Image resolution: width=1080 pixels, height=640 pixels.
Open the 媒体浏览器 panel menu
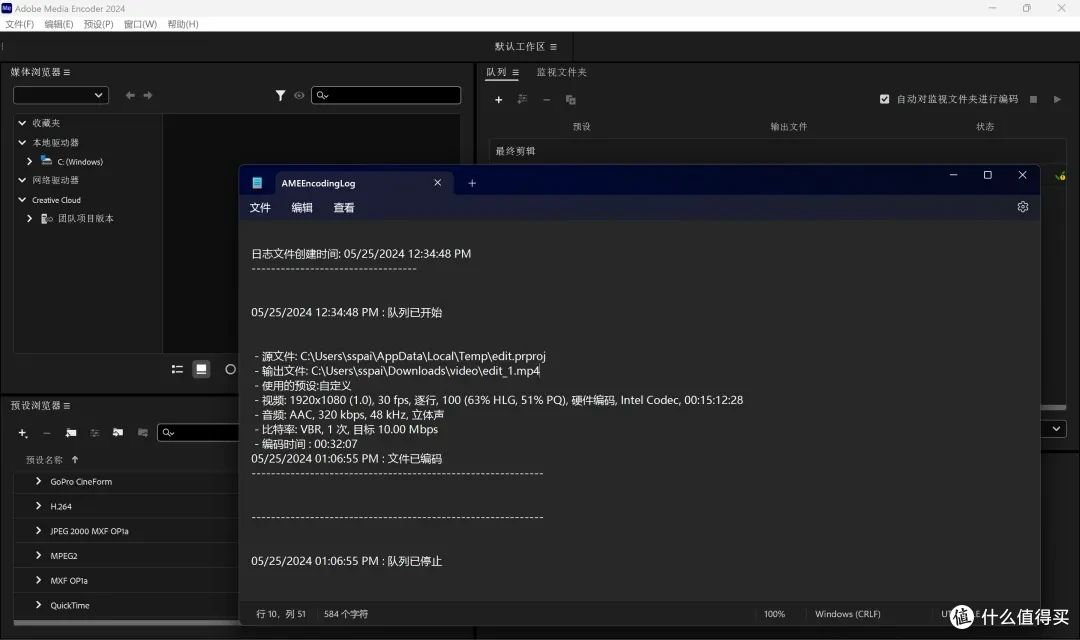coord(67,72)
